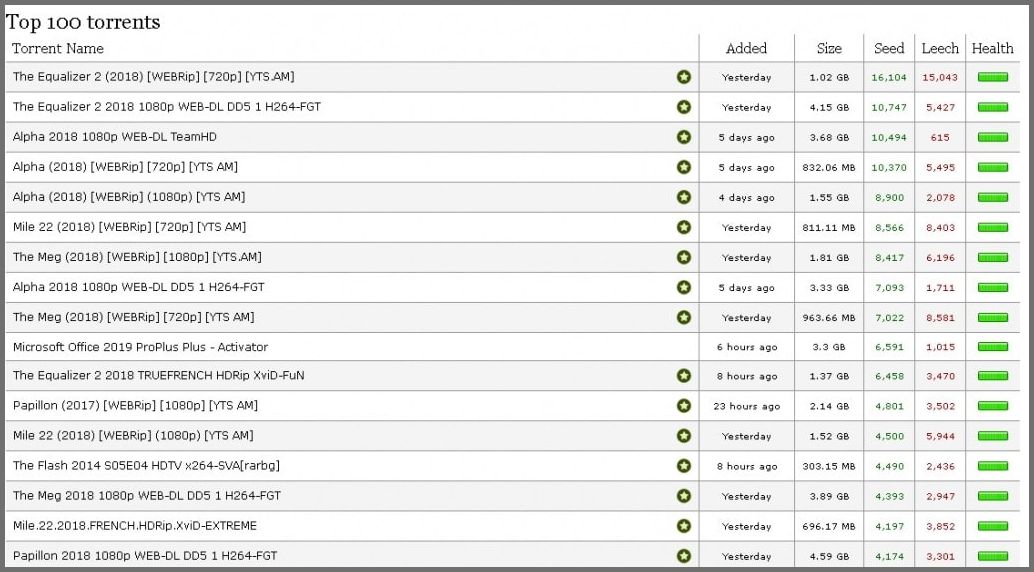The height and width of the screenshot is (572, 1034).
Task: Click seed count 16,104
Action: tap(889, 77)
